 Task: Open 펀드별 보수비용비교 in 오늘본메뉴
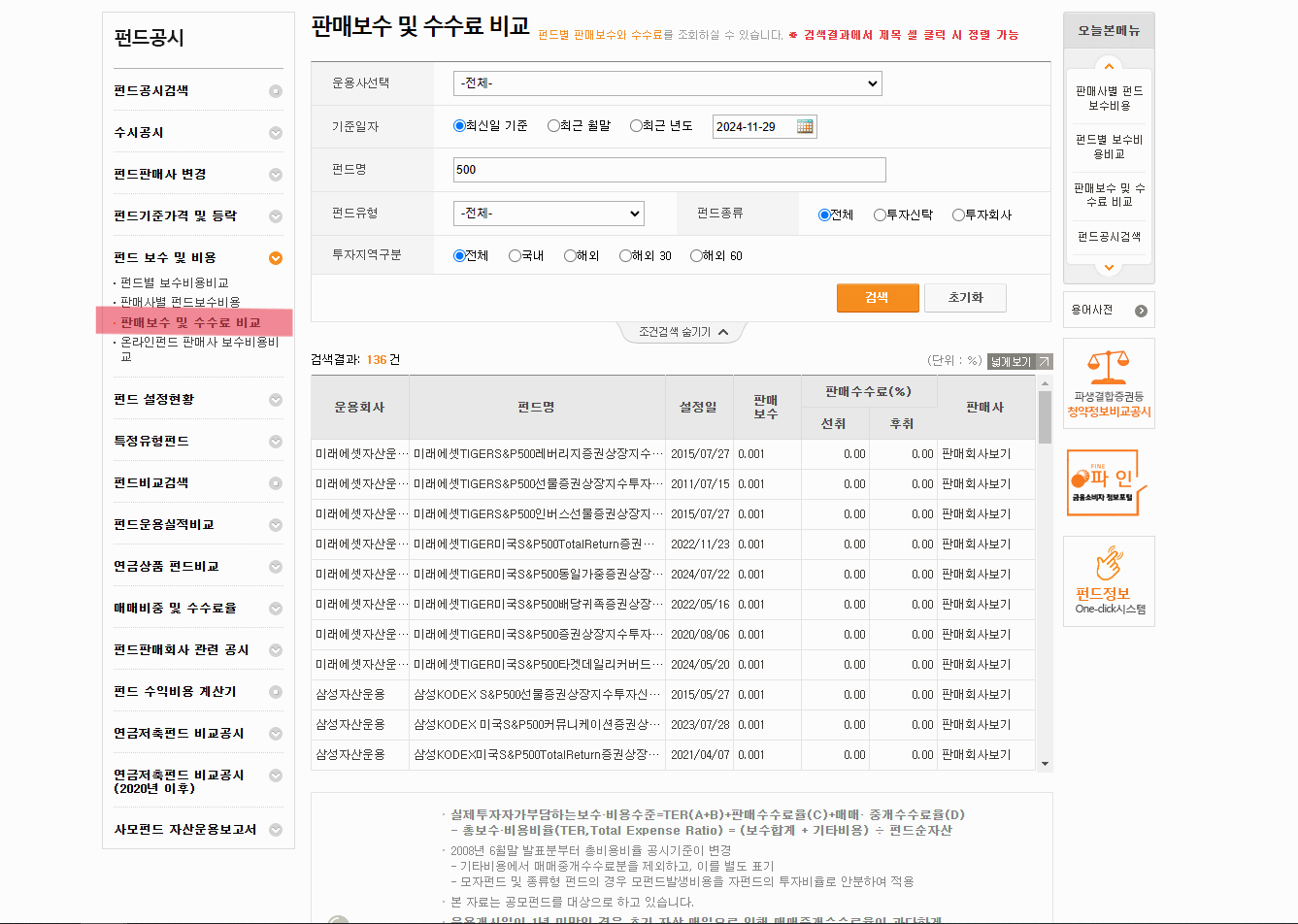coord(1109,147)
